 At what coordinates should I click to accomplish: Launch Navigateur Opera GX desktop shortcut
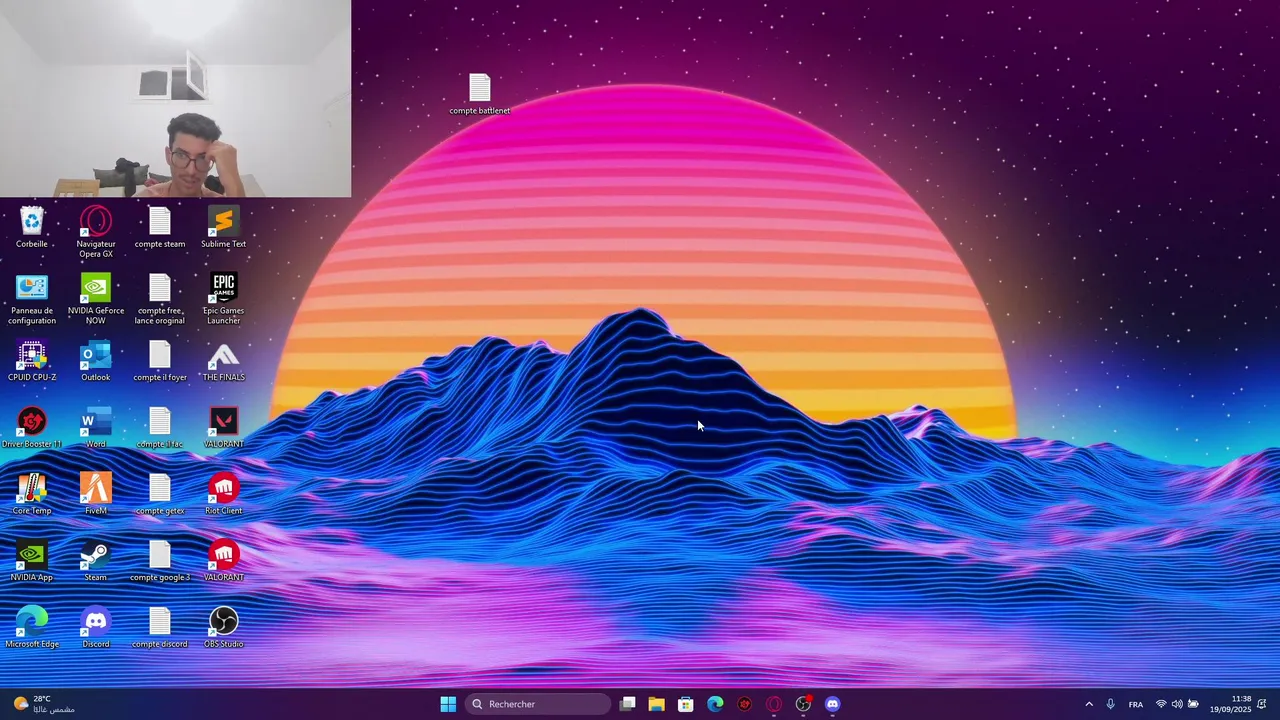coord(96,232)
